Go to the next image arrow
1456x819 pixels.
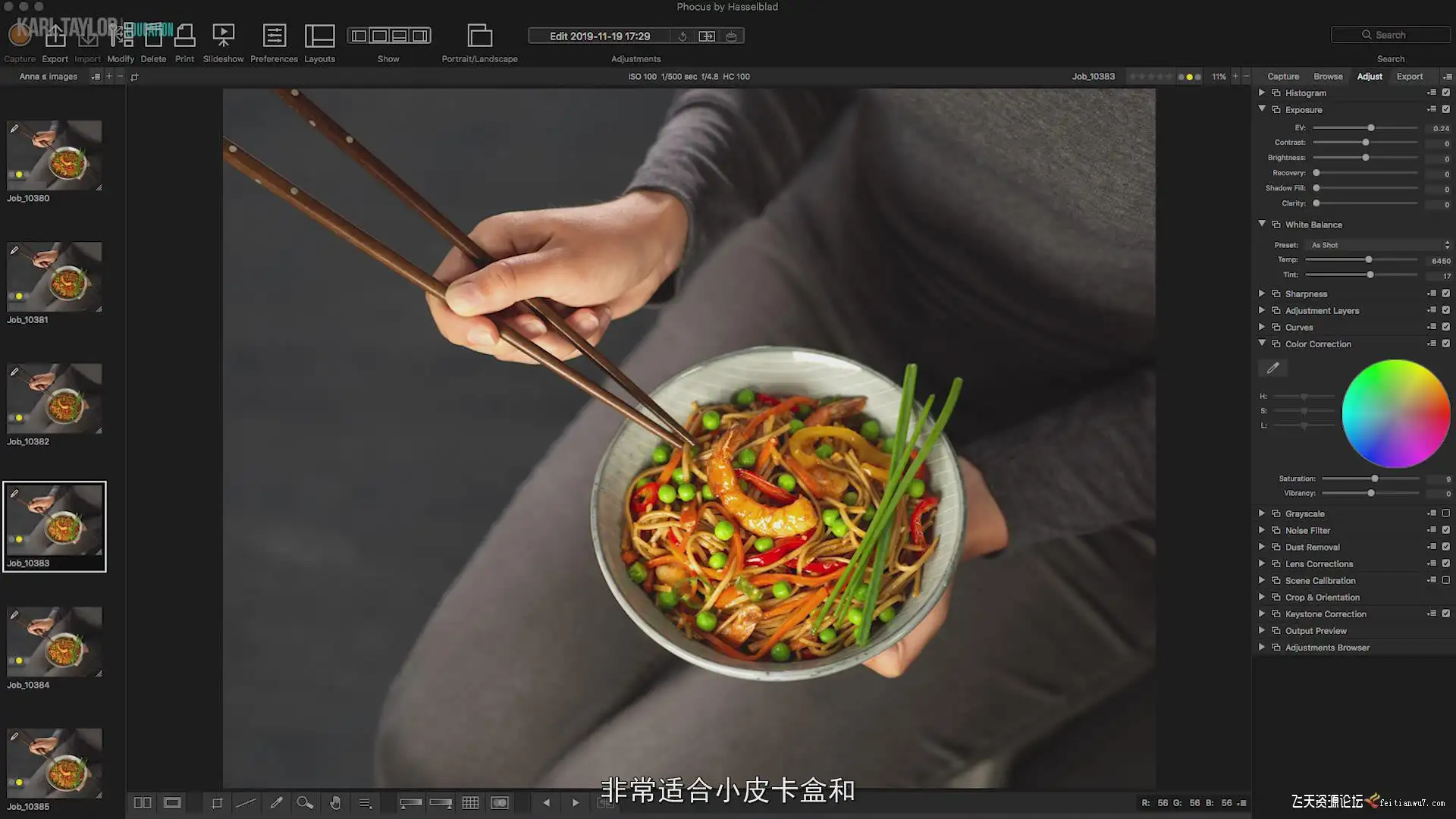tap(576, 802)
